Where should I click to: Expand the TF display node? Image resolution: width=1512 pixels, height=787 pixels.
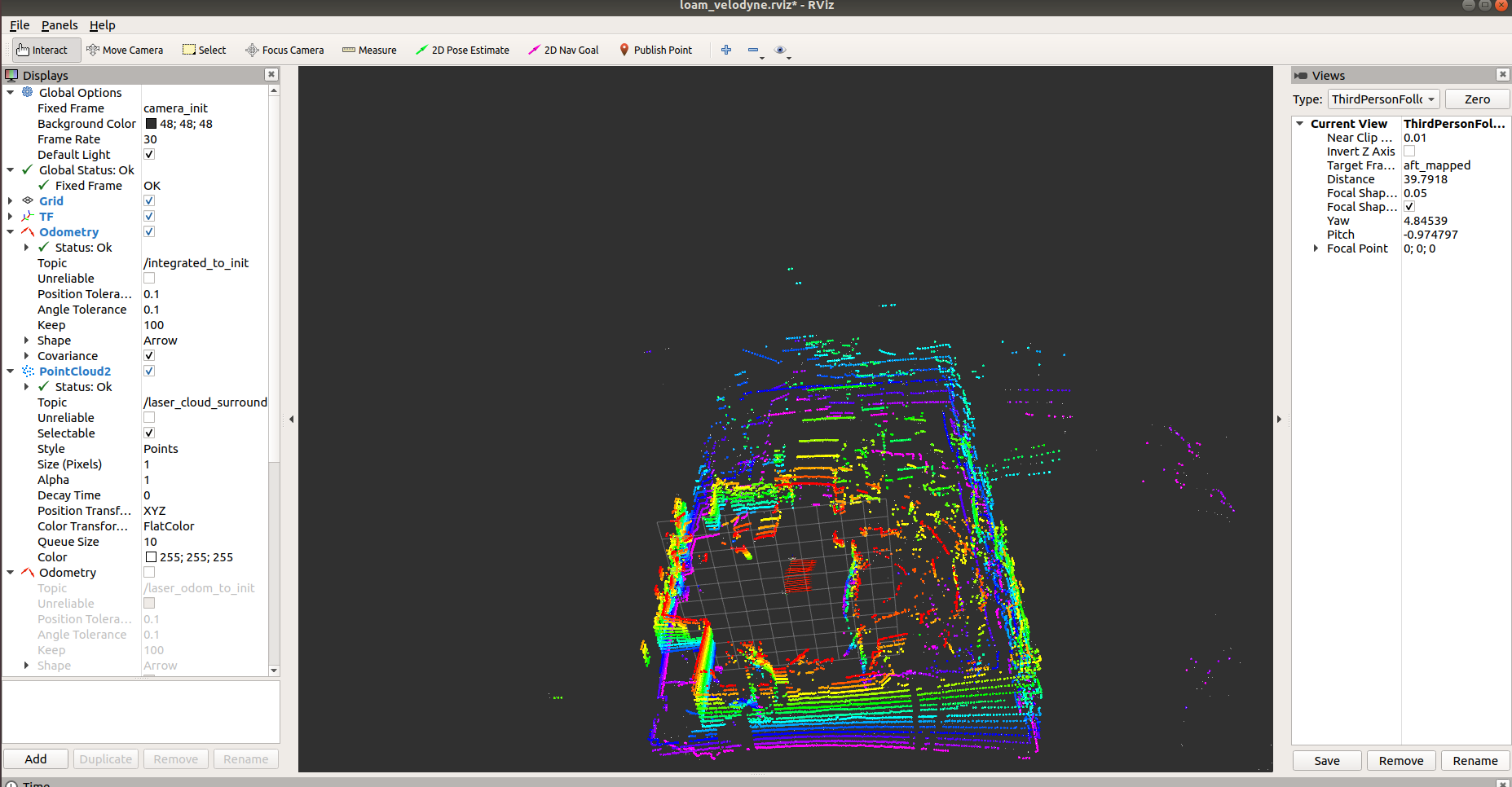pyautogui.click(x=11, y=216)
